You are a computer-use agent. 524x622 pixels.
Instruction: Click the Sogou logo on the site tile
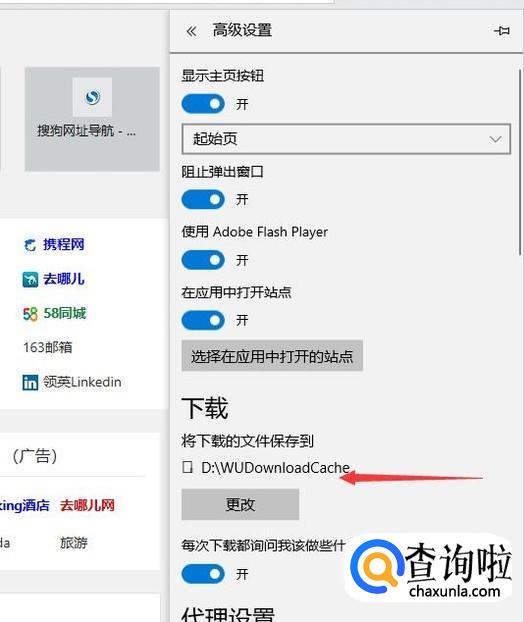[x=92, y=97]
